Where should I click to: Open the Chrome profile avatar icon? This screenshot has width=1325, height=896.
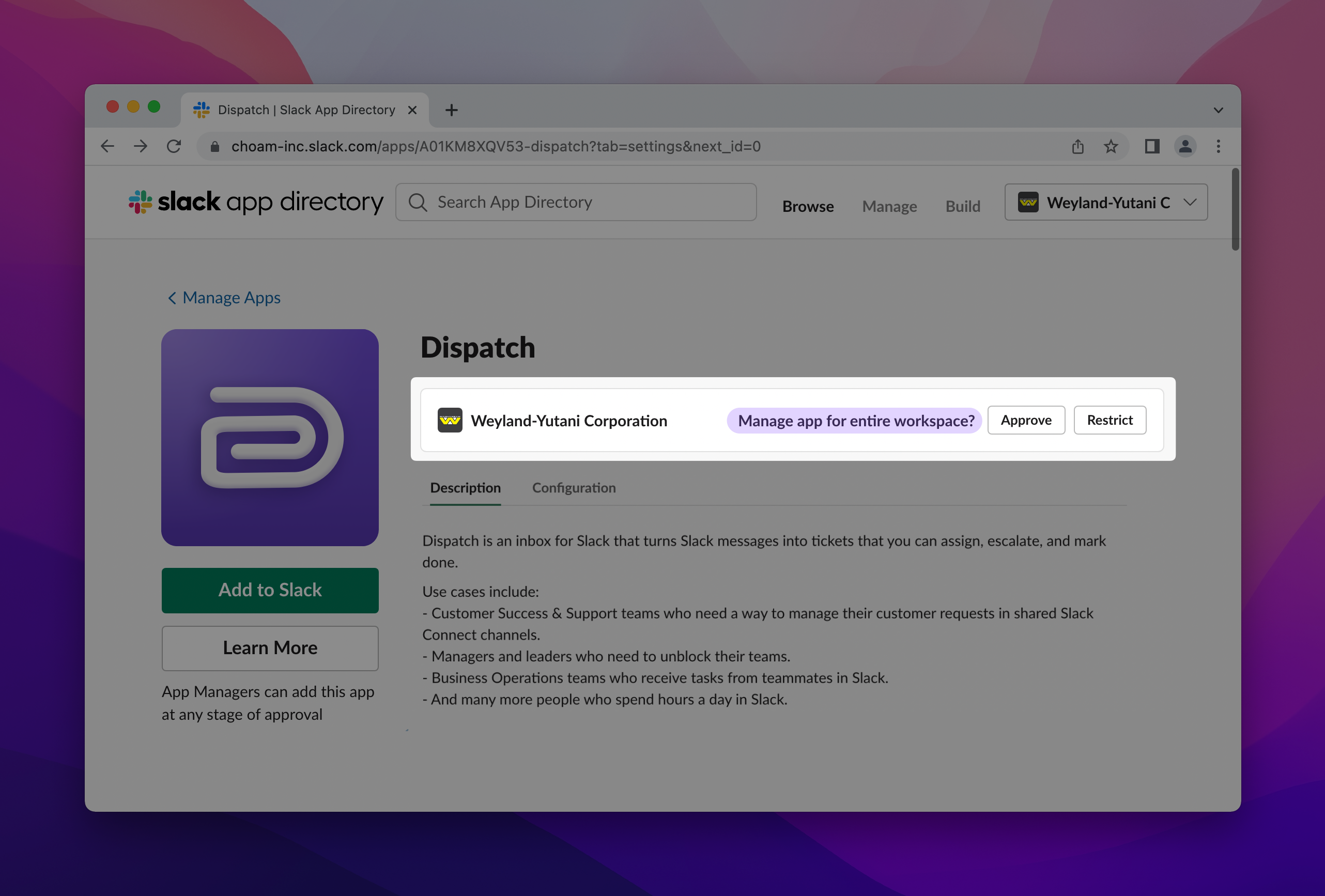[1185, 146]
